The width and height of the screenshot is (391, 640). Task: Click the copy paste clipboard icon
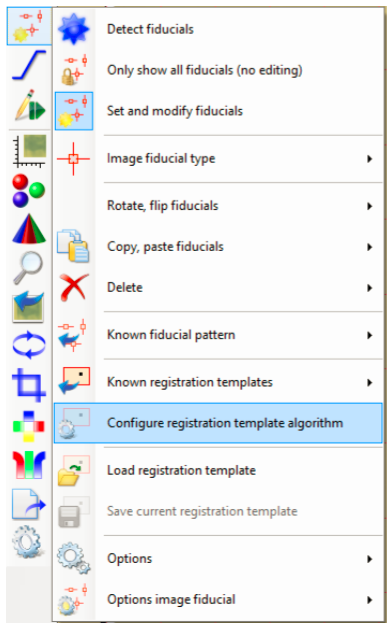73,246
